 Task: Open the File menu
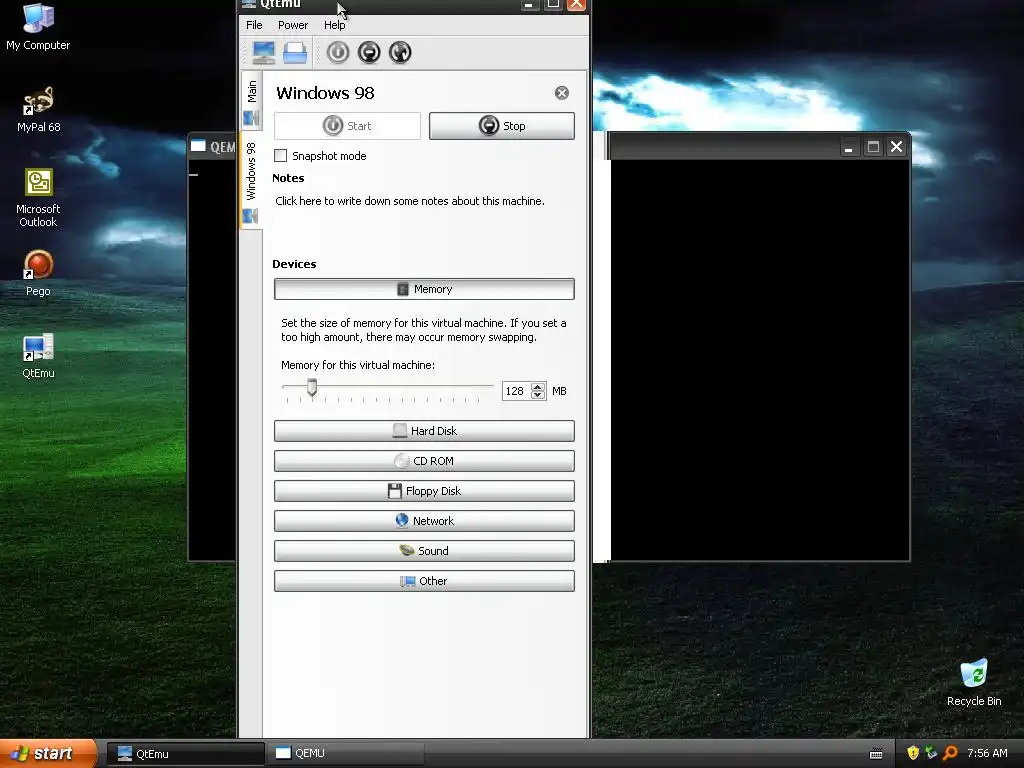254,25
